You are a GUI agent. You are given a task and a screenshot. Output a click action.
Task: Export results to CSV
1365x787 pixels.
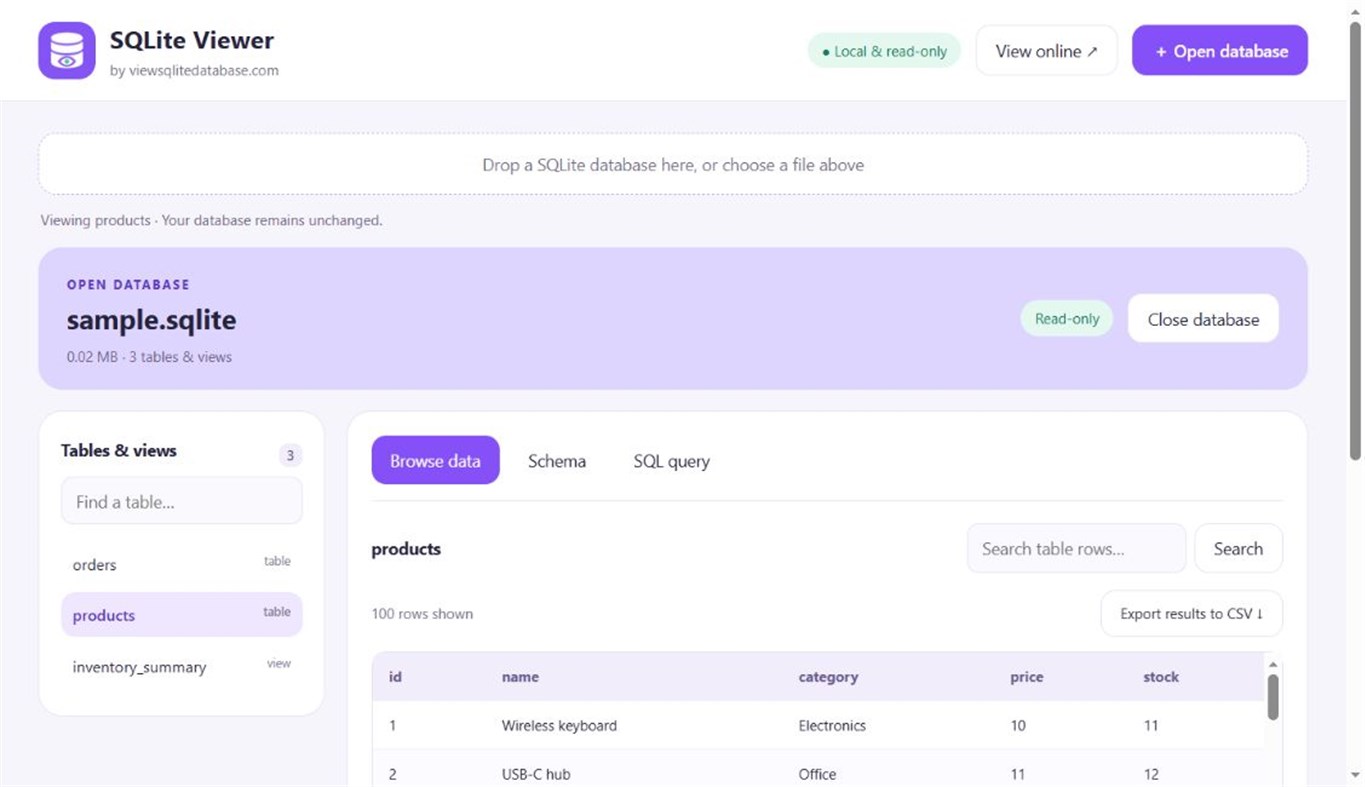tap(1191, 613)
